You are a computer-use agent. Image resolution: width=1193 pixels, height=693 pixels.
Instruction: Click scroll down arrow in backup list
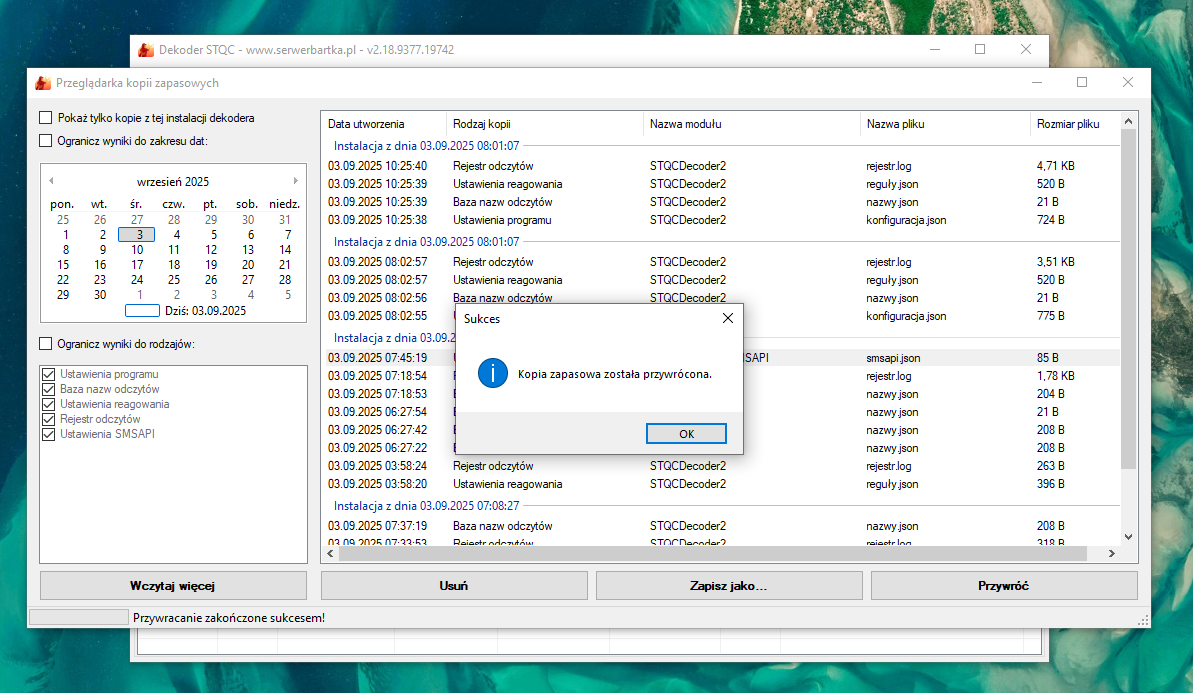click(x=1129, y=537)
